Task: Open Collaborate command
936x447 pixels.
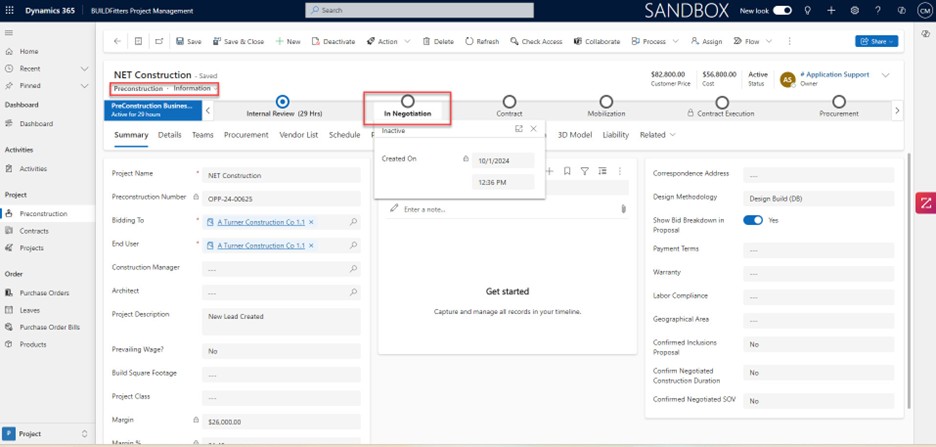Action: pos(596,41)
